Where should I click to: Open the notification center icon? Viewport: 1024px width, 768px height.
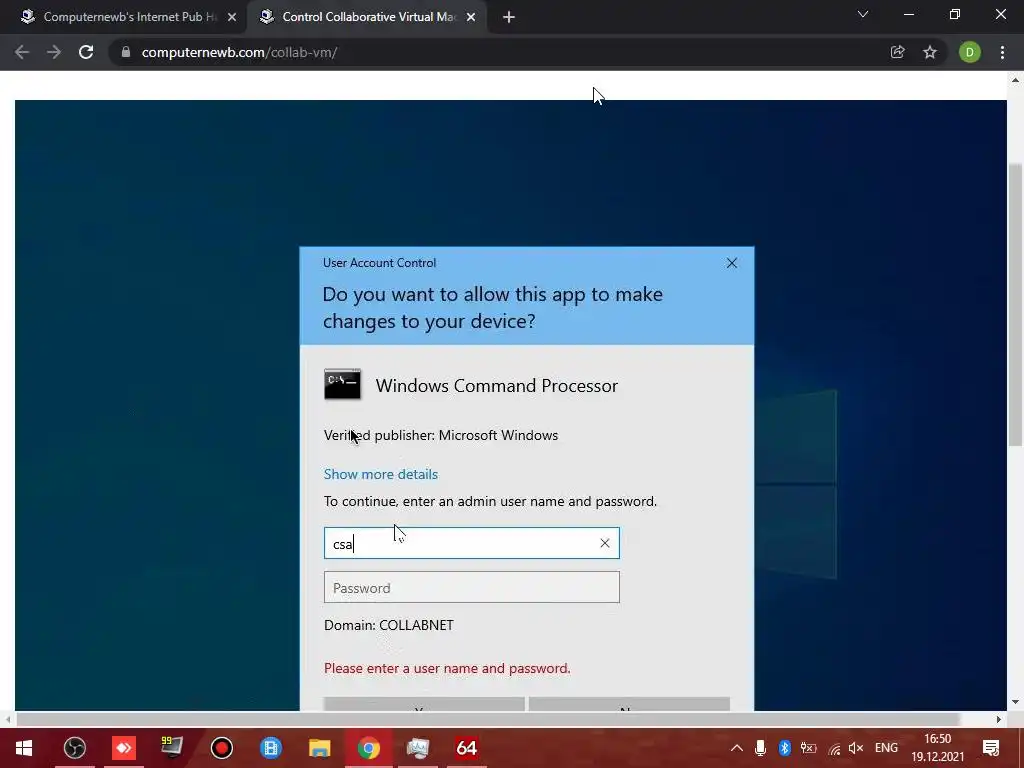[x=991, y=748]
